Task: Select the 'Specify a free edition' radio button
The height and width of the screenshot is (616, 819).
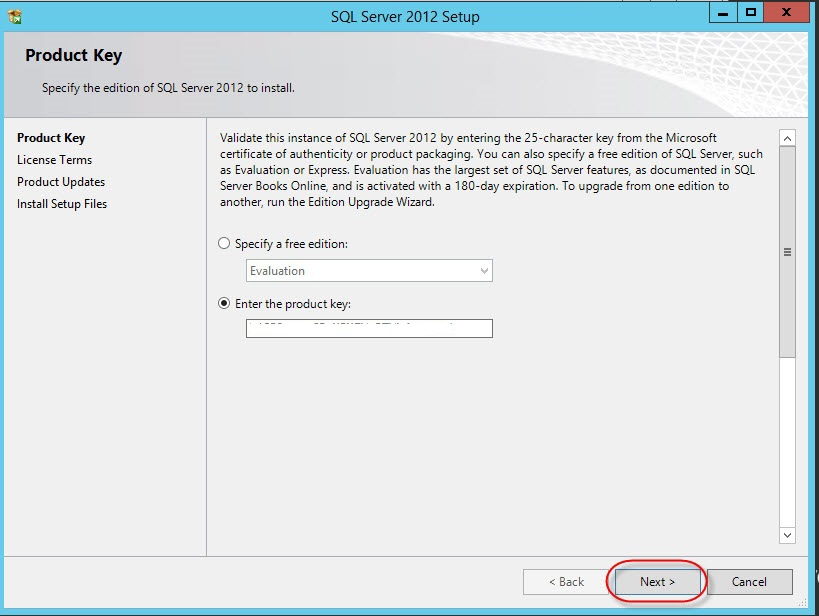Action: coord(225,244)
